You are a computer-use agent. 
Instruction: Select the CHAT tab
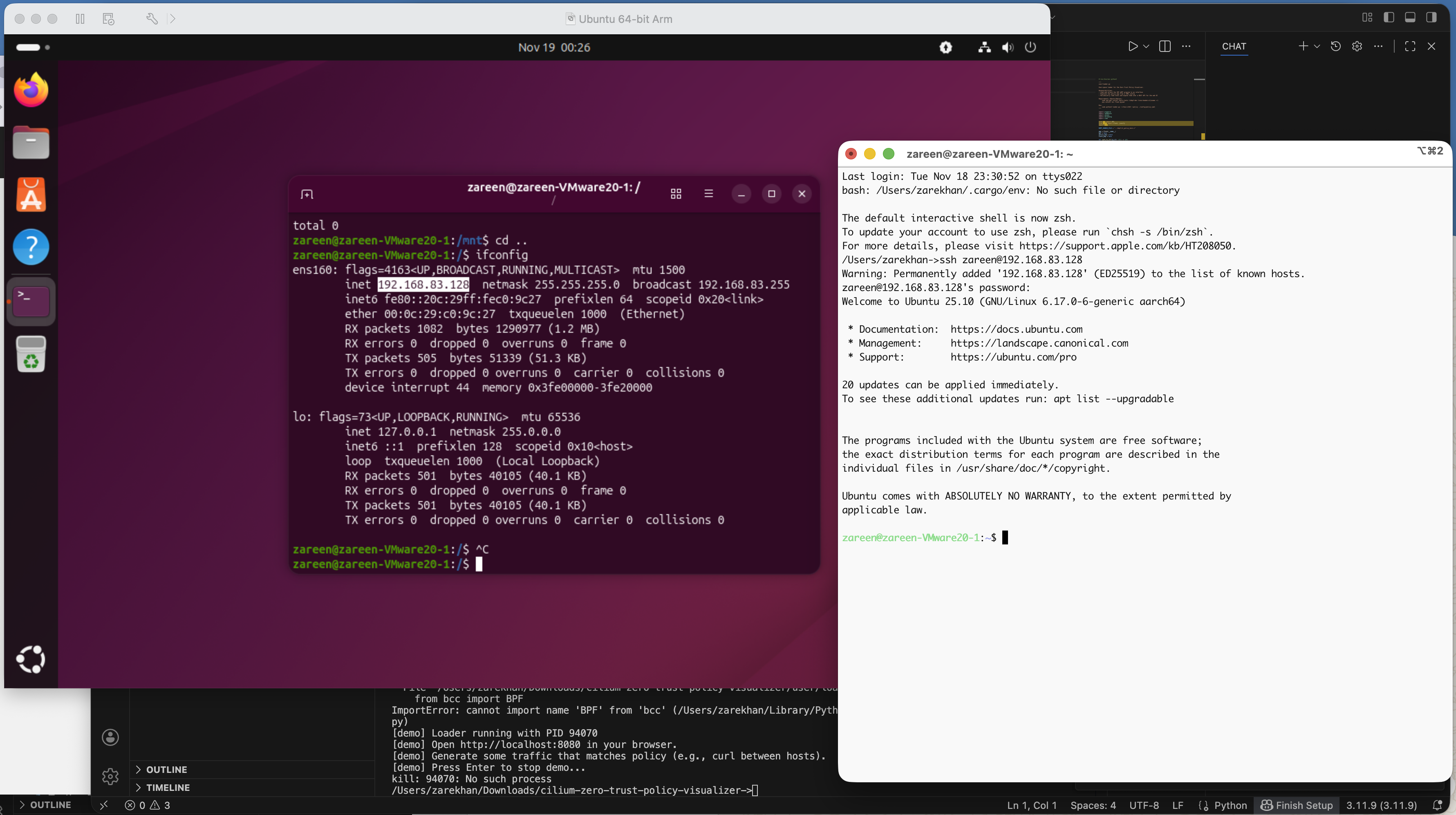click(1234, 46)
